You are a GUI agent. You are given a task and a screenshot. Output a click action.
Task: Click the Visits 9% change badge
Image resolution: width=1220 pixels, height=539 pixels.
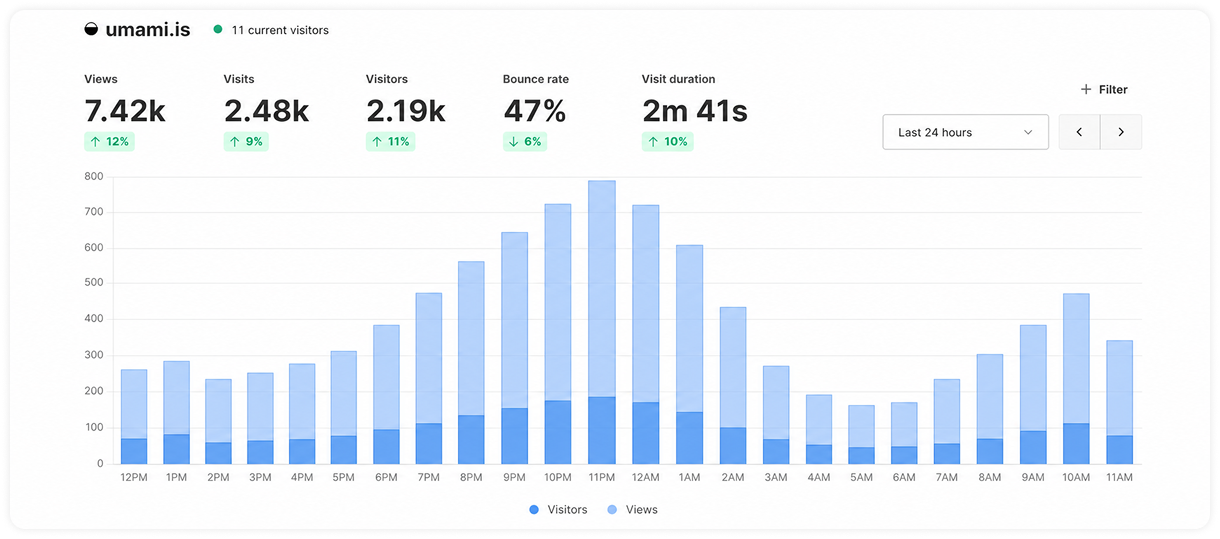click(246, 142)
